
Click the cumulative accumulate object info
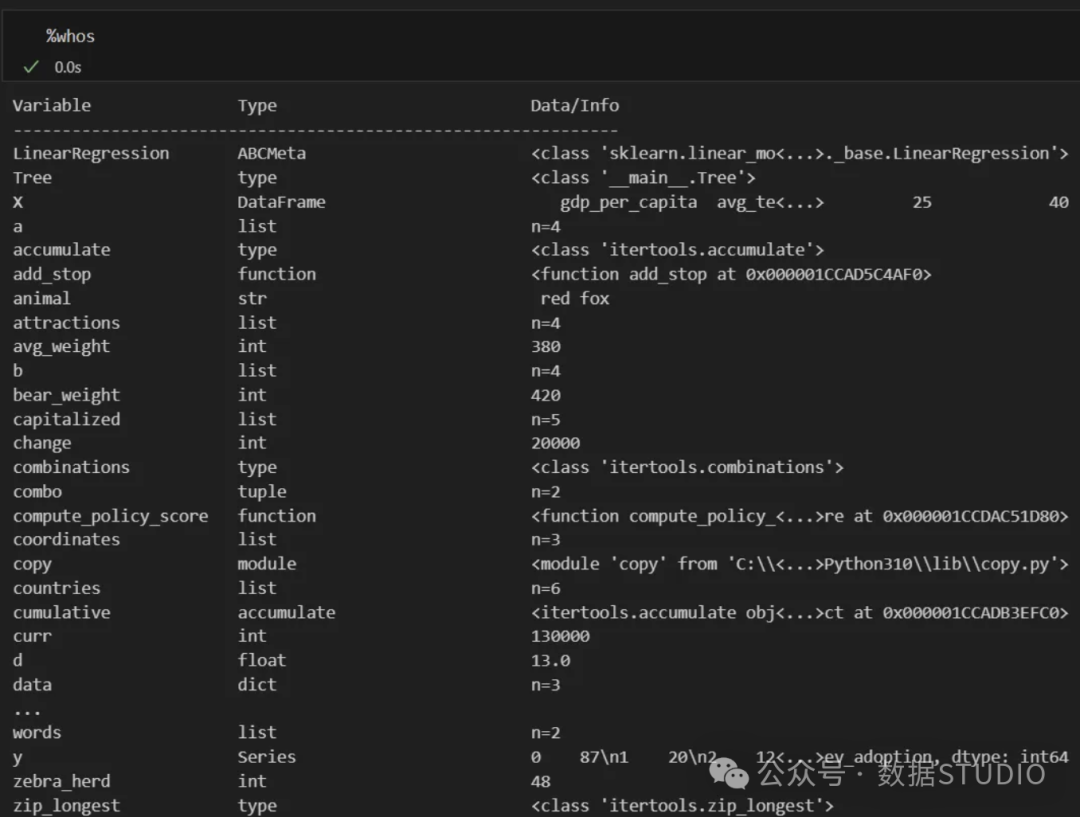[800, 612]
